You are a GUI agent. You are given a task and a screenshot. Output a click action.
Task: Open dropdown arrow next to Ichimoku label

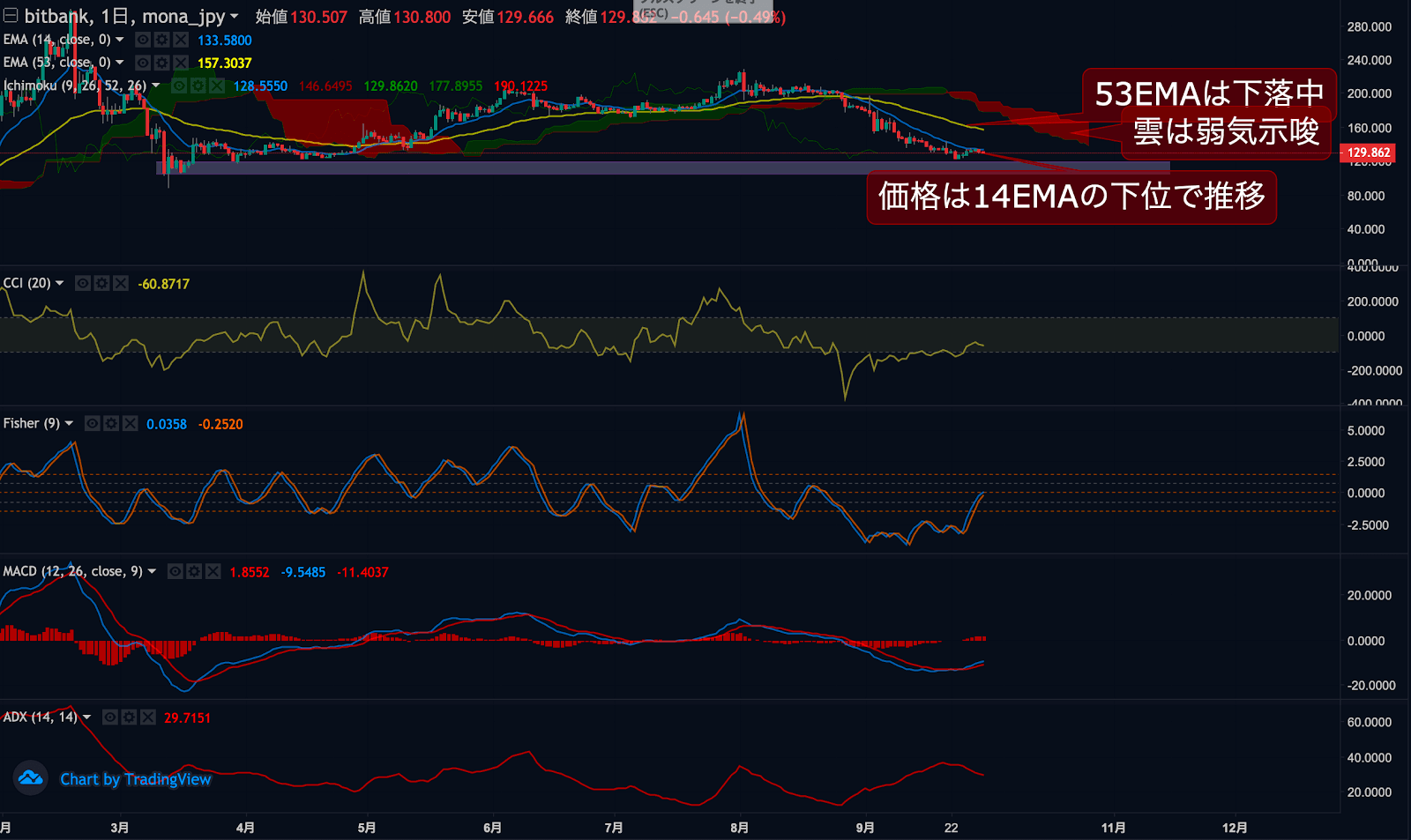tap(156, 85)
